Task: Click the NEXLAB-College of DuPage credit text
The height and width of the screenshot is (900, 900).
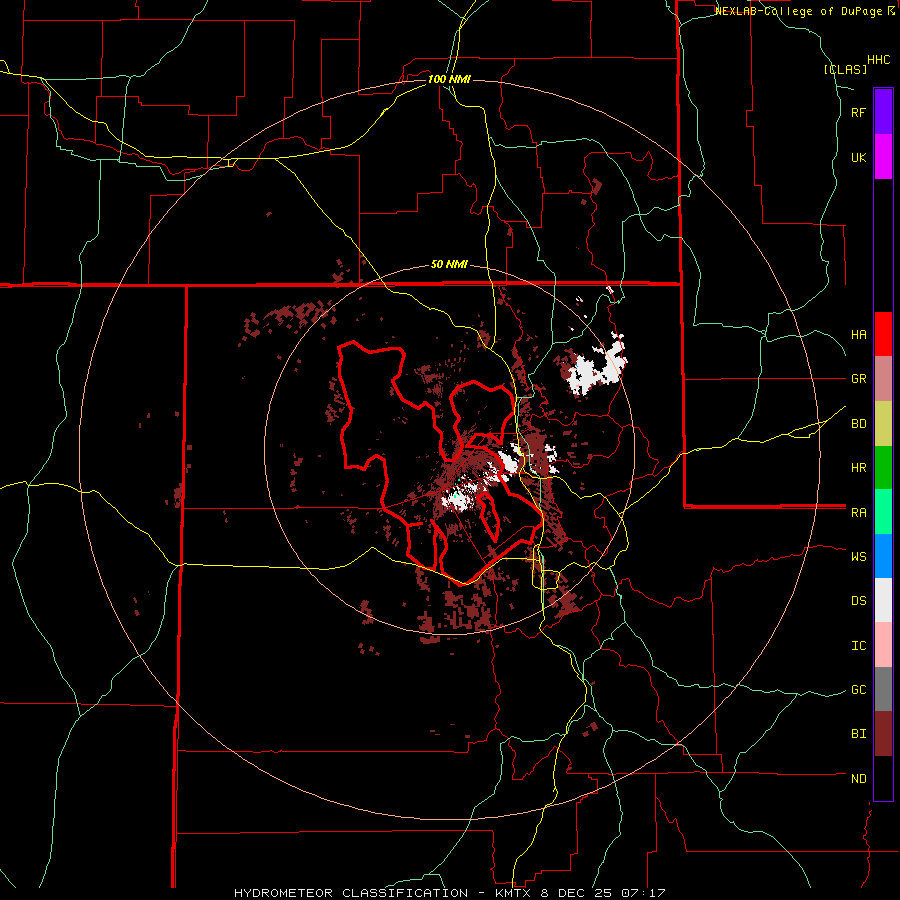Action: (x=798, y=11)
